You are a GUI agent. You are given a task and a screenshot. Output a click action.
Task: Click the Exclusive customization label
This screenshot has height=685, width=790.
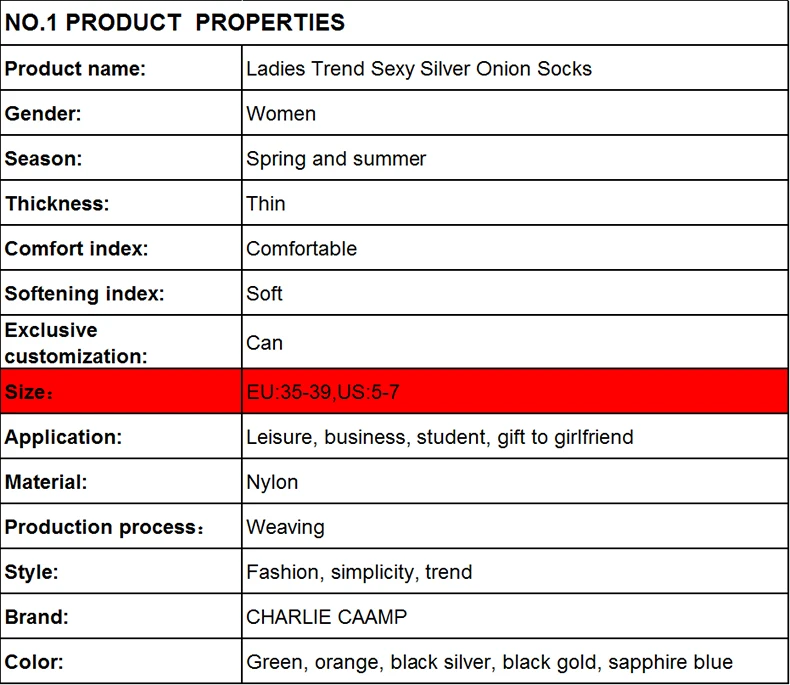tap(76, 343)
